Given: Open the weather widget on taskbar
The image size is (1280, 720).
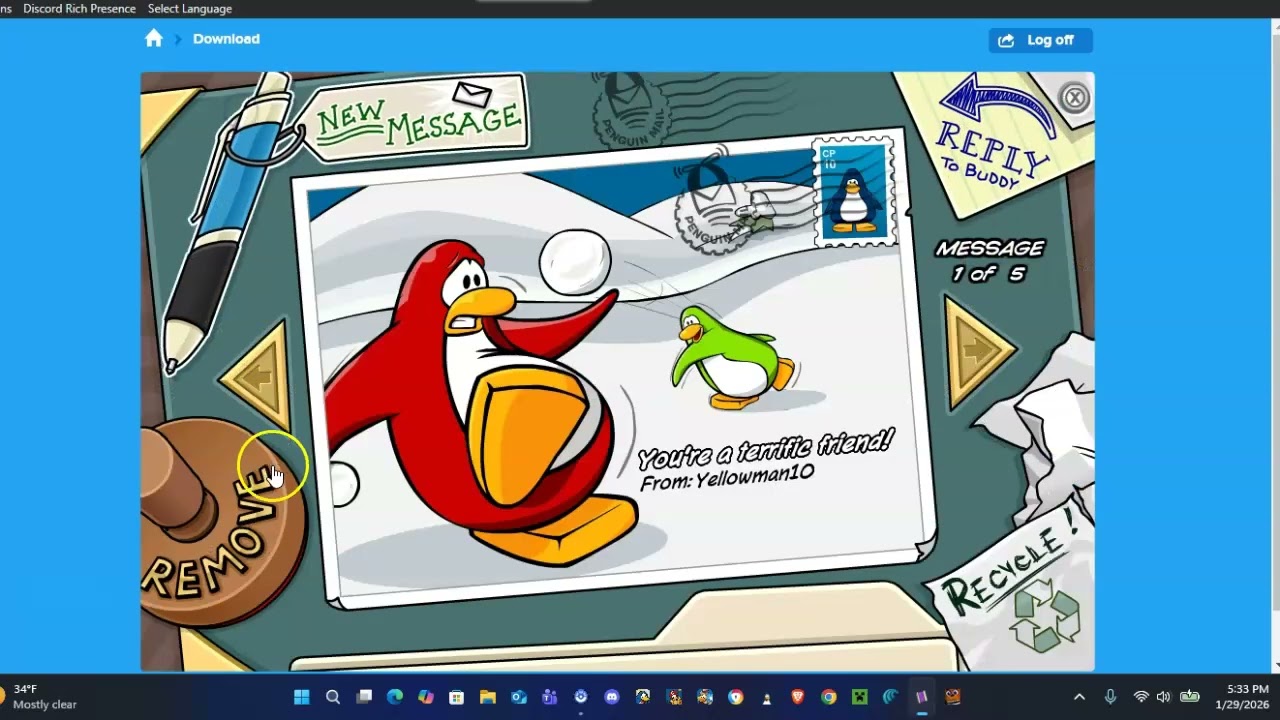Looking at the screenshot, I should coord(40,697).
